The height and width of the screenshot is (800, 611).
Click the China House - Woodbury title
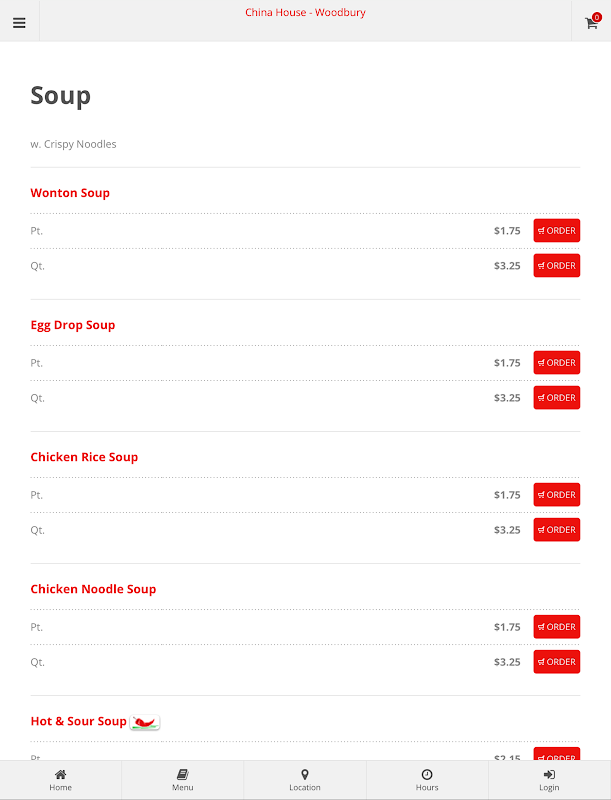click(305, 13)
